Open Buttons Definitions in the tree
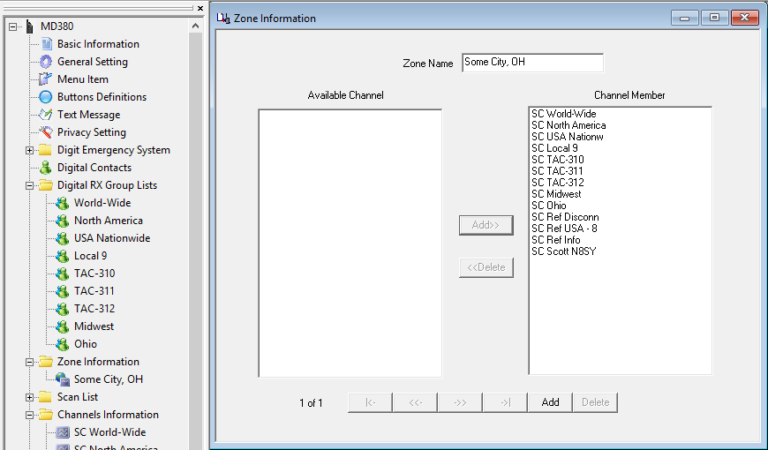 click(101, 97)
